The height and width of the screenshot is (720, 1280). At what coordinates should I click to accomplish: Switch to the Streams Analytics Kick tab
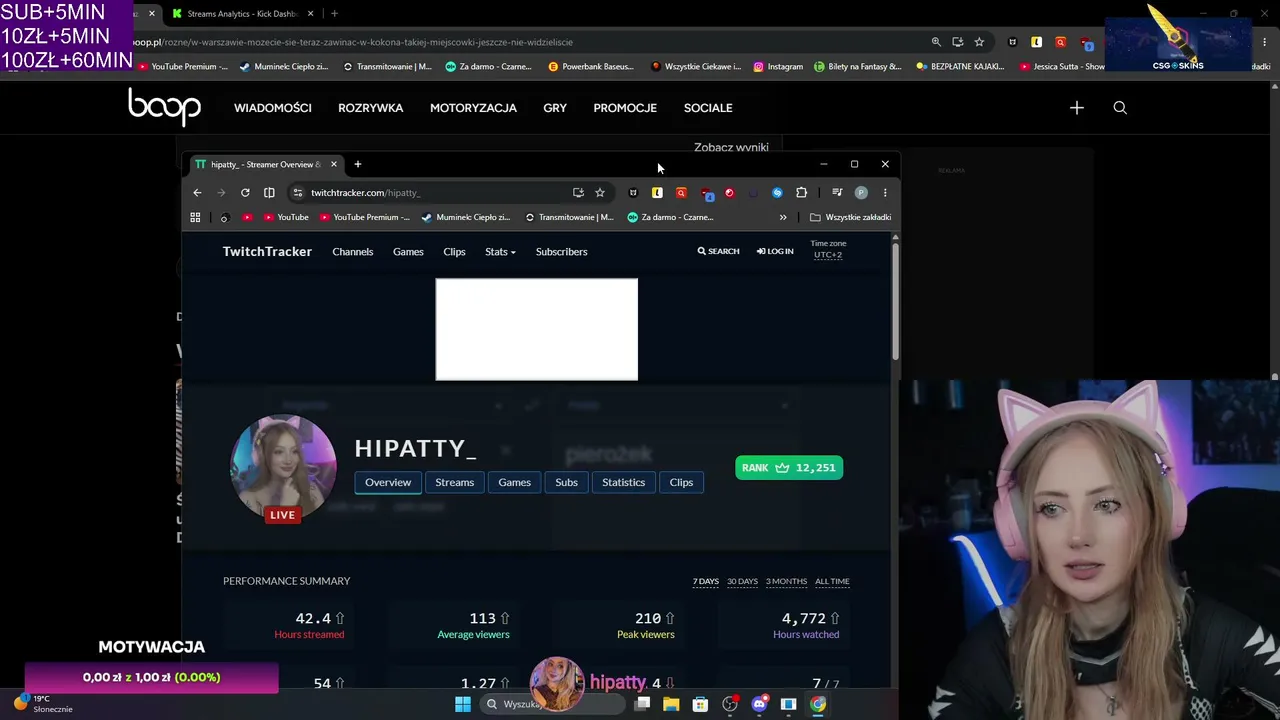pyautogui.click(x=243, y=14)
